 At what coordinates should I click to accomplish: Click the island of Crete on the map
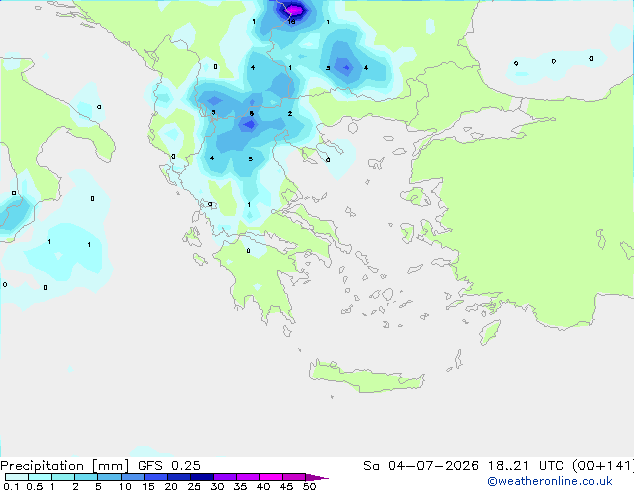click(x=367, y=376)
